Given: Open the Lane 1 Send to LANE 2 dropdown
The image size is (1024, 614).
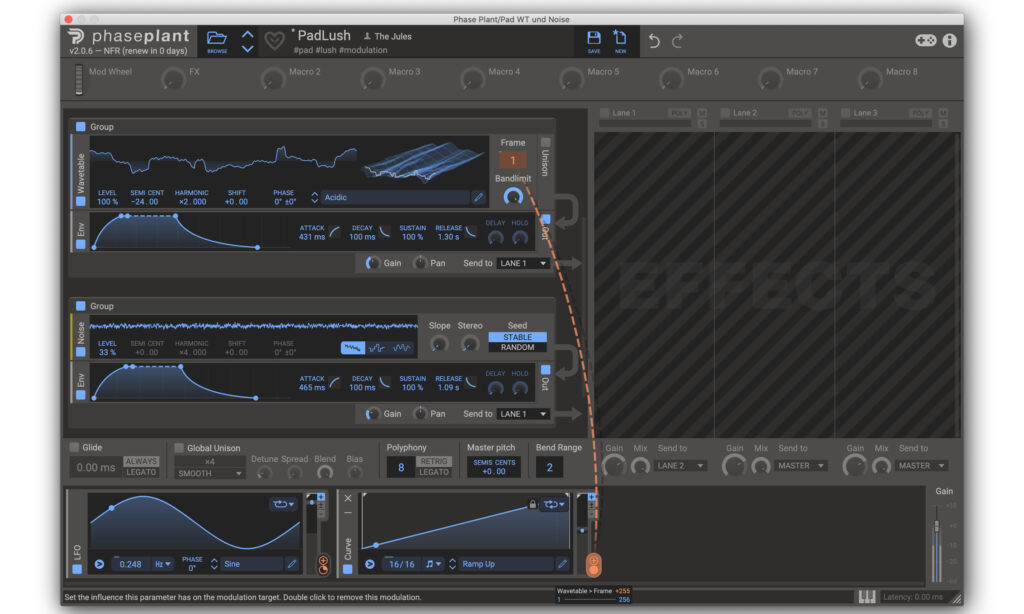Looking at the screenshot, I should (x=680, y=466).
